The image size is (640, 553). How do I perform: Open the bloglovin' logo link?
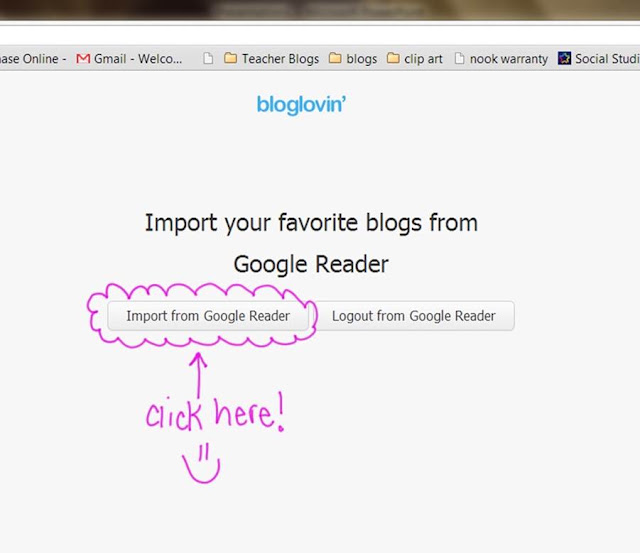tap(301, 104)
